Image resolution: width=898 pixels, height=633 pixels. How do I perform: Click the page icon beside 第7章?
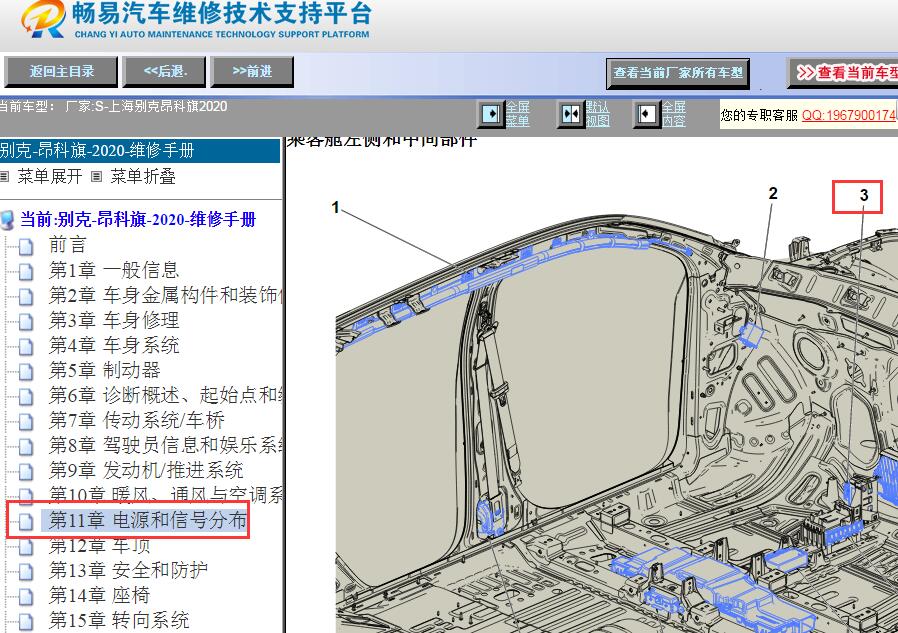[x=26, y=422]
